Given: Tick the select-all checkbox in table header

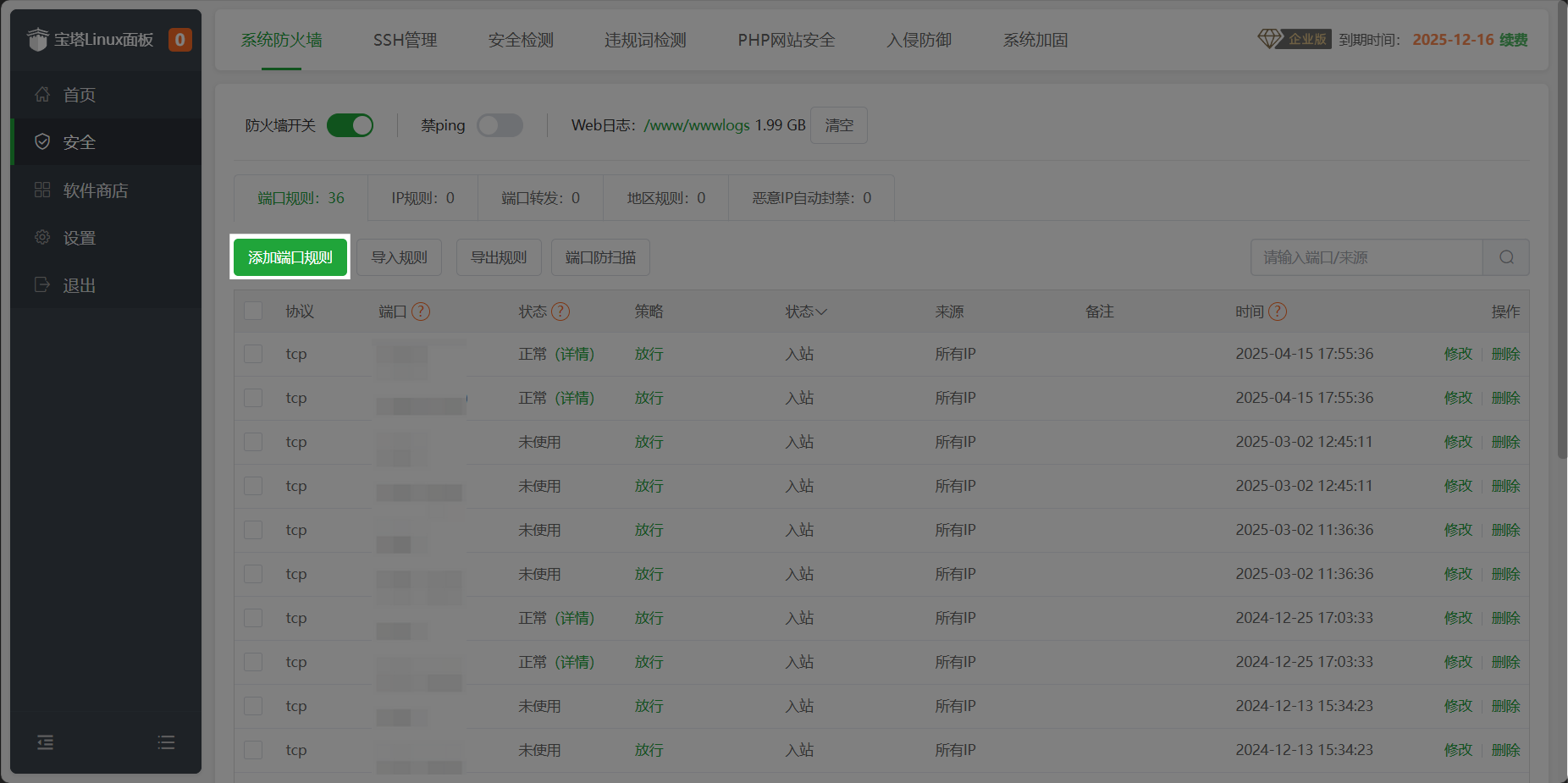Looking at the screenshot, I should (253, 311).
